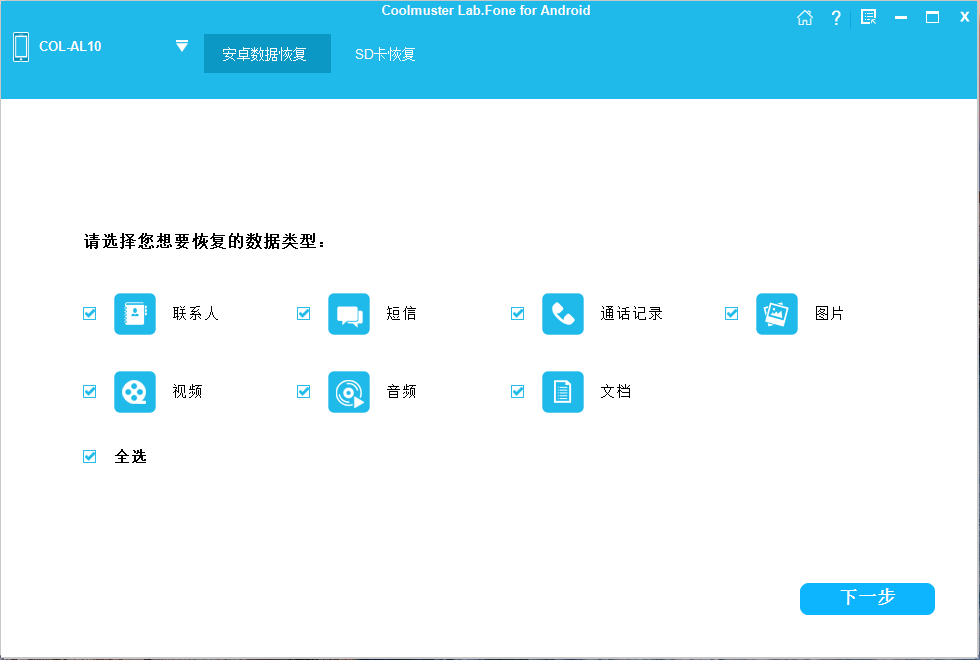Screen dimensions: 980x660
Task: Click the 音频 (Audio) music icon
Action: [349, 391]
